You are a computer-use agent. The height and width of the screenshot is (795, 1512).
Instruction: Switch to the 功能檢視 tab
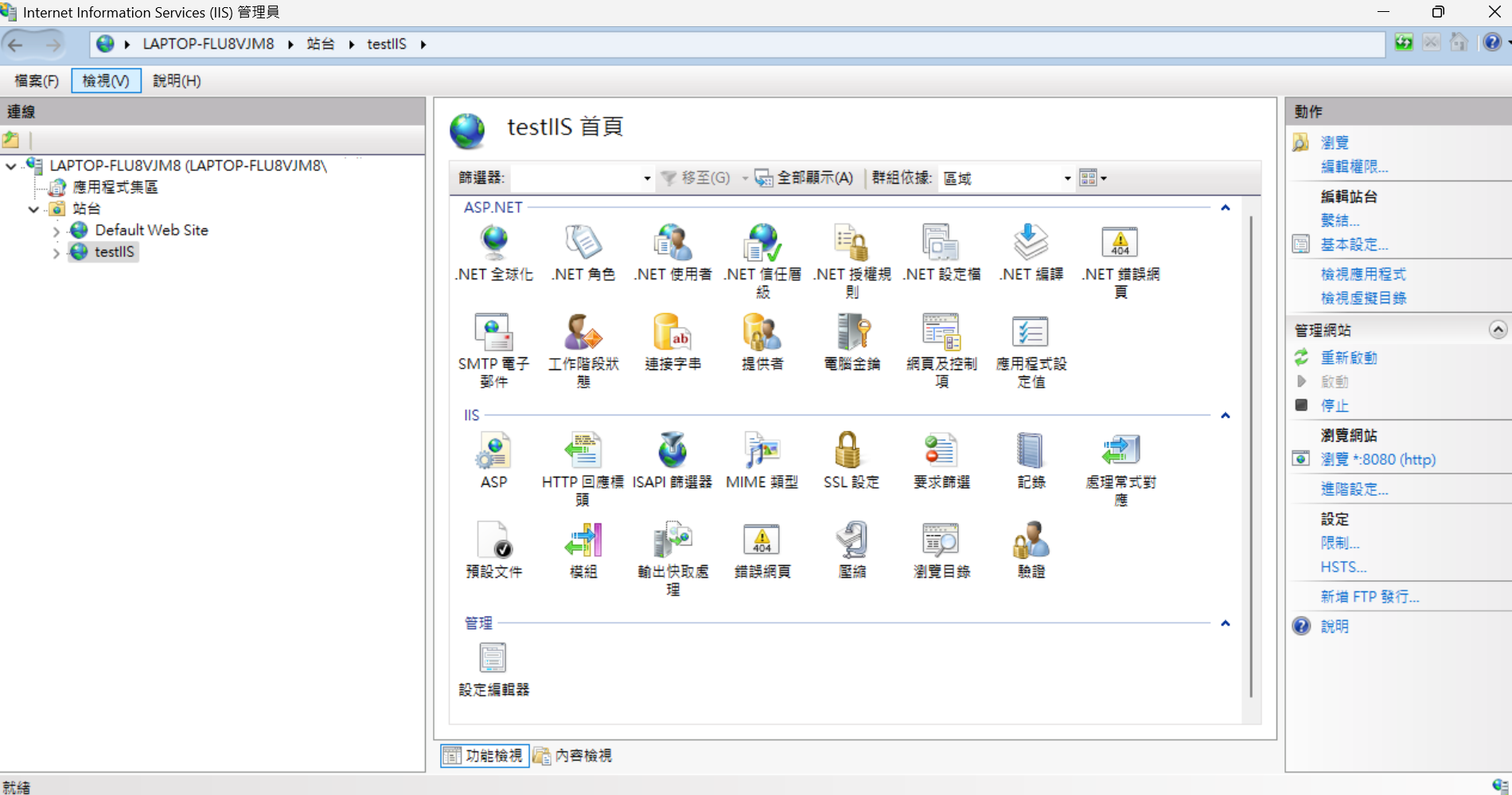click(485, 755)
